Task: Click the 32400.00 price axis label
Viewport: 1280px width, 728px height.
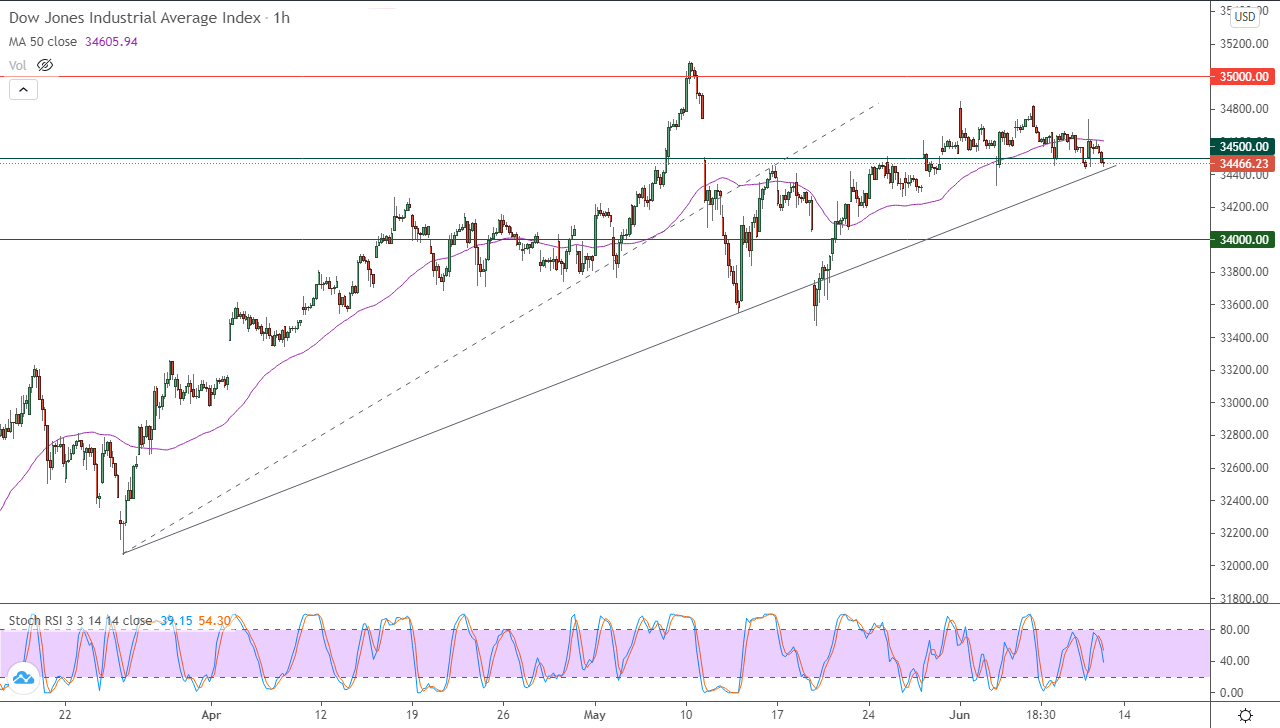Action: [x=1245, y=501]
